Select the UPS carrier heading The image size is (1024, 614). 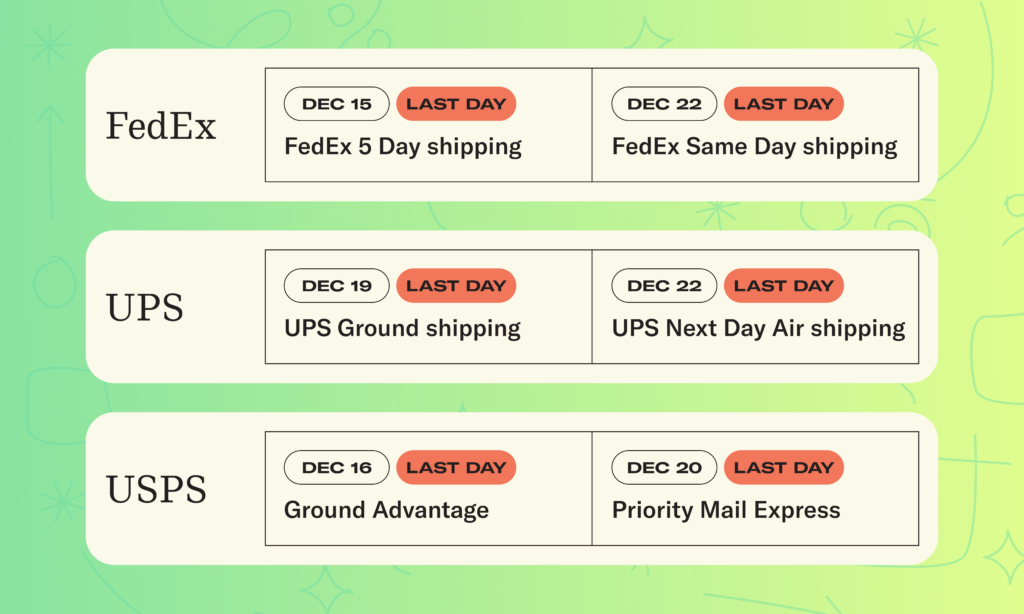pos(145,308)
